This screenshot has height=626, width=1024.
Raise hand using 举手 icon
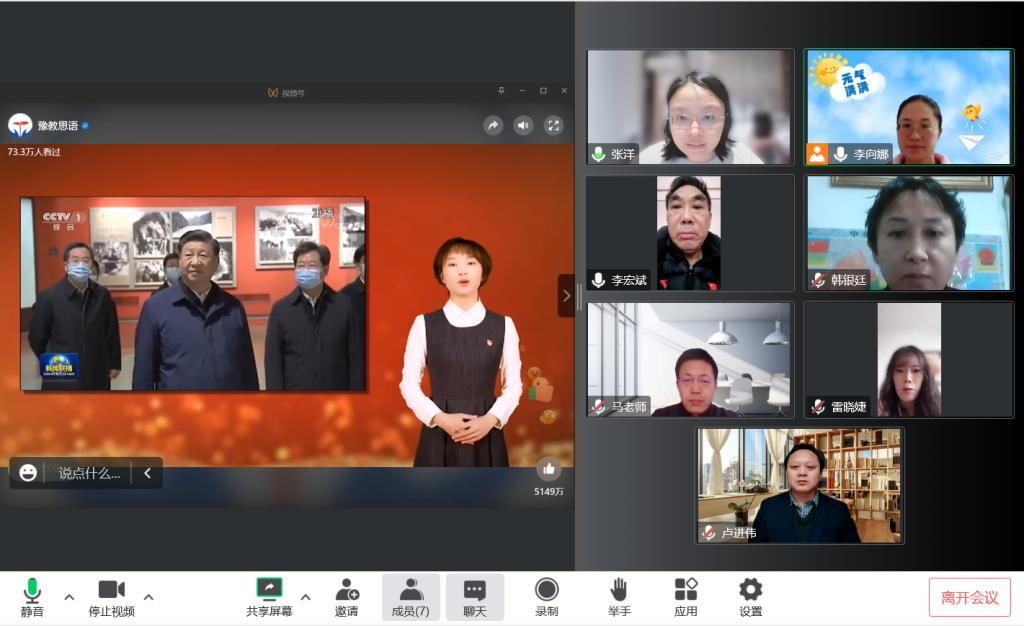(619, 597)
